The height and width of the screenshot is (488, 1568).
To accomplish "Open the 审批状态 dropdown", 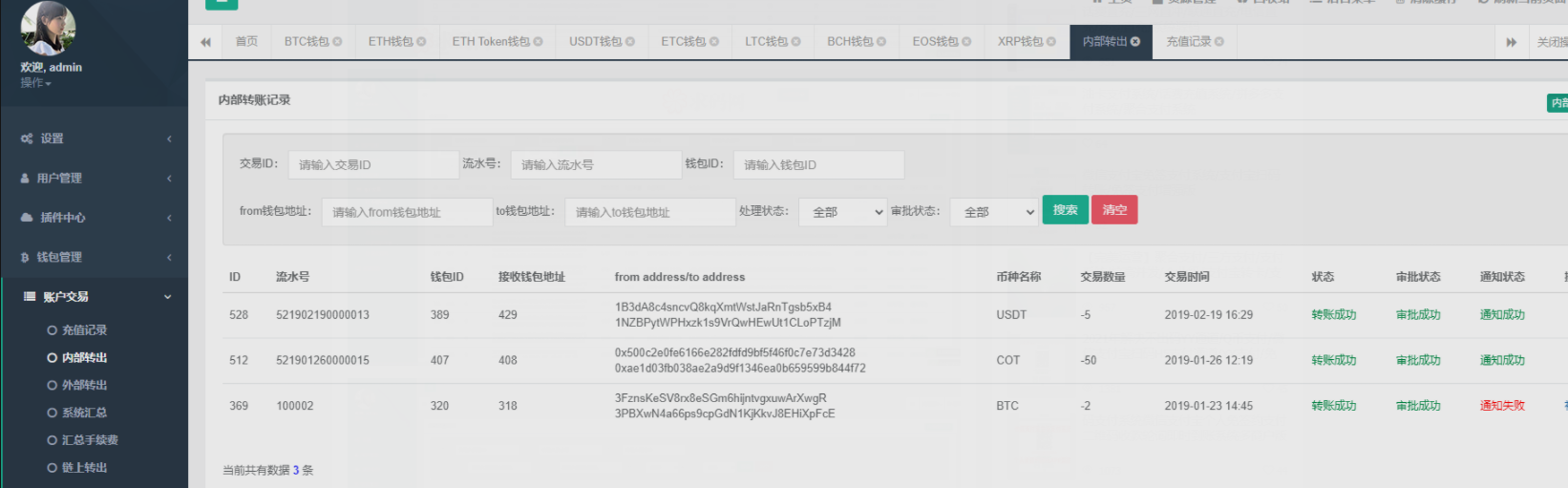I will pos(994,212).
